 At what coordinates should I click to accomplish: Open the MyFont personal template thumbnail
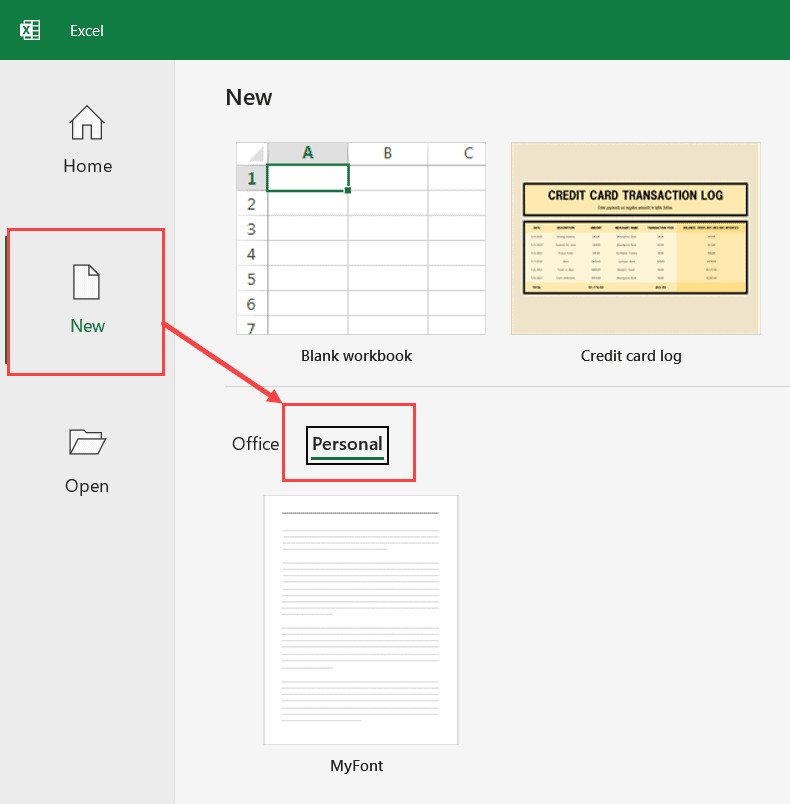point(361,620)
